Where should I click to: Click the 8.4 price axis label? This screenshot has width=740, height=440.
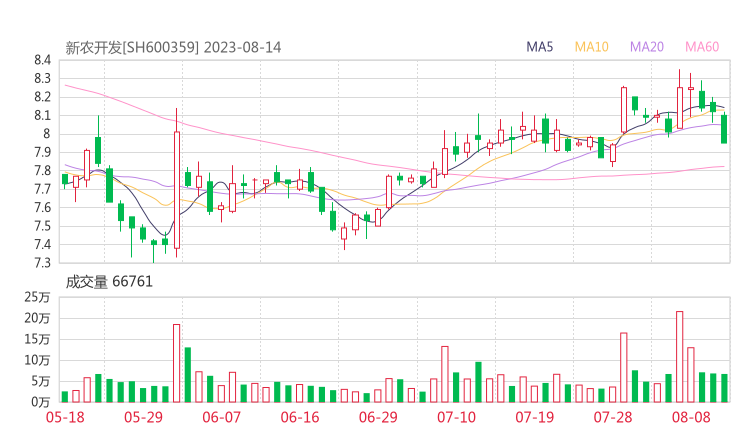click(x=42, y=60)
